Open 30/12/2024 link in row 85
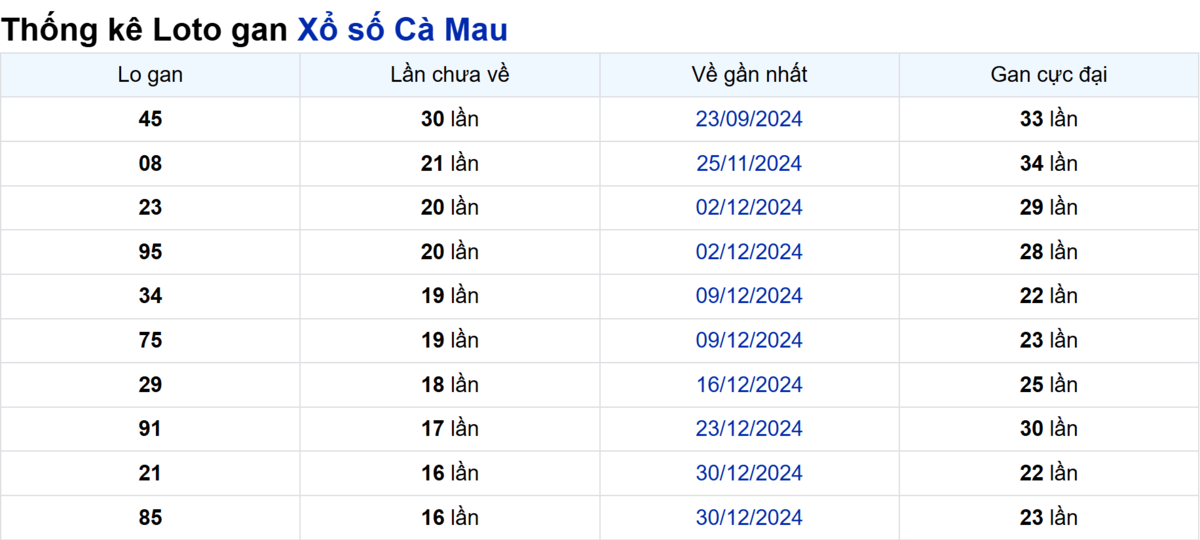 point(749,518)
